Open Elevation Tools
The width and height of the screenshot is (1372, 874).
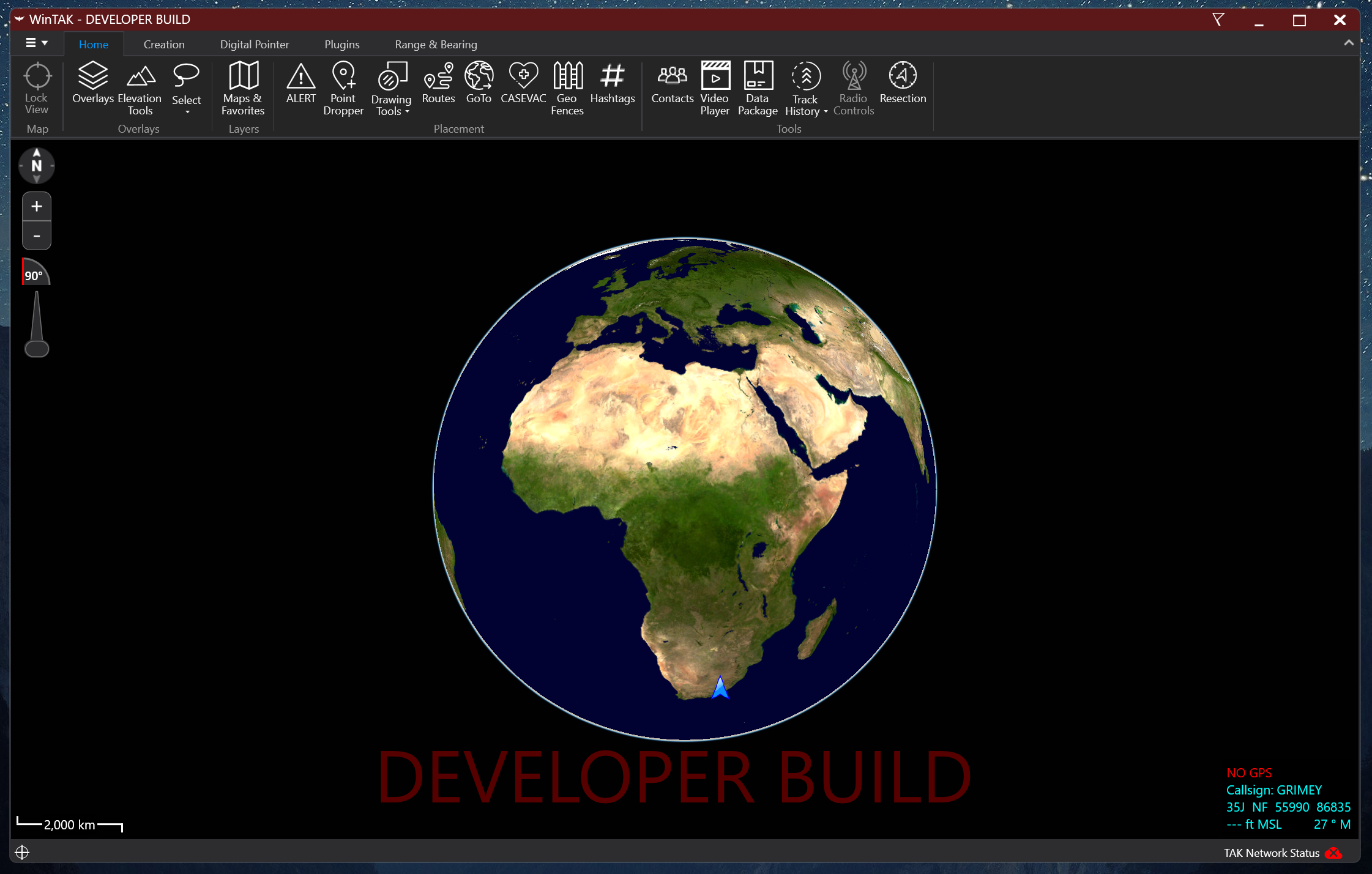pos(140,89)
